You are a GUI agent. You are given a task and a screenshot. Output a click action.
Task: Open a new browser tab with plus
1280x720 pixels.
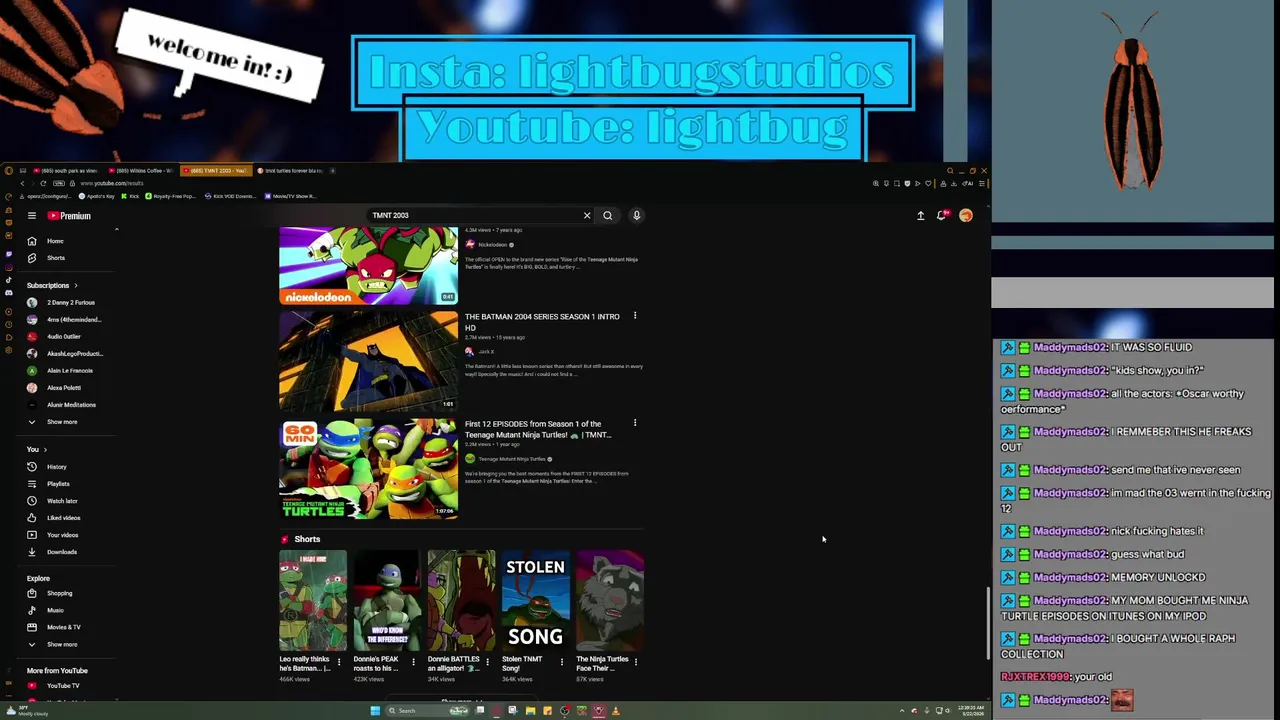[x=332, y=171]
